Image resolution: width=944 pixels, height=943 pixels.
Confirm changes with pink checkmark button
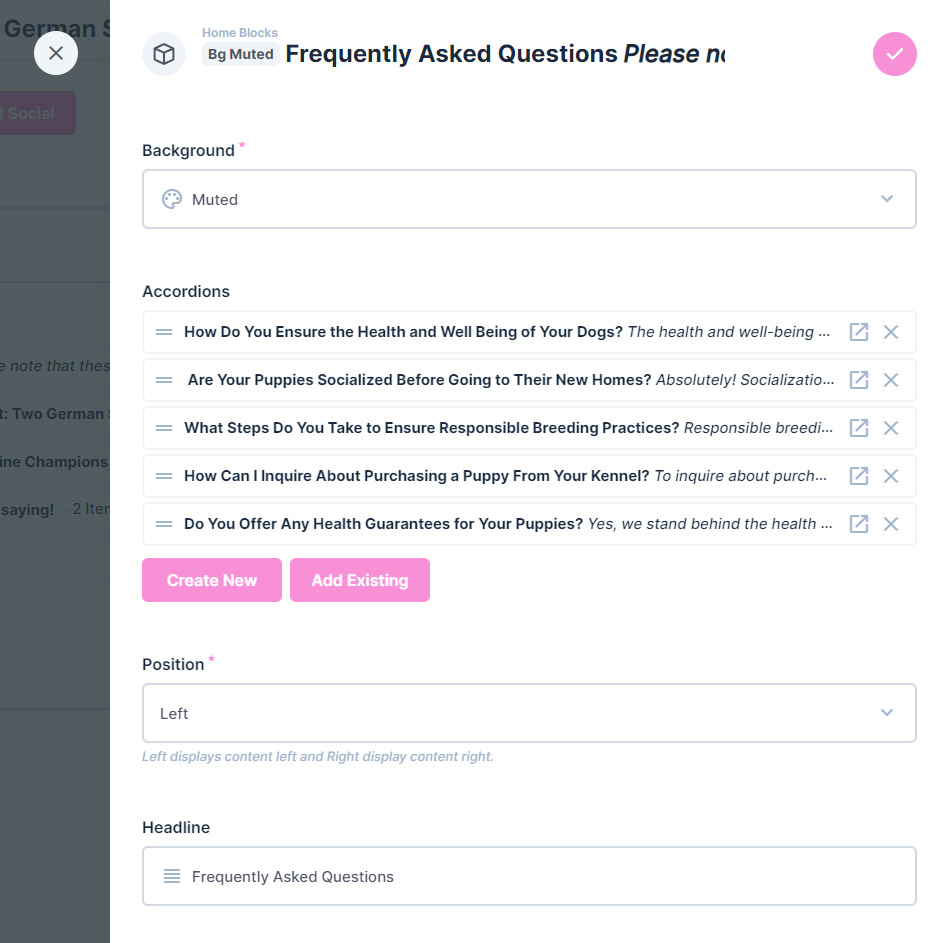pos(894,54)
